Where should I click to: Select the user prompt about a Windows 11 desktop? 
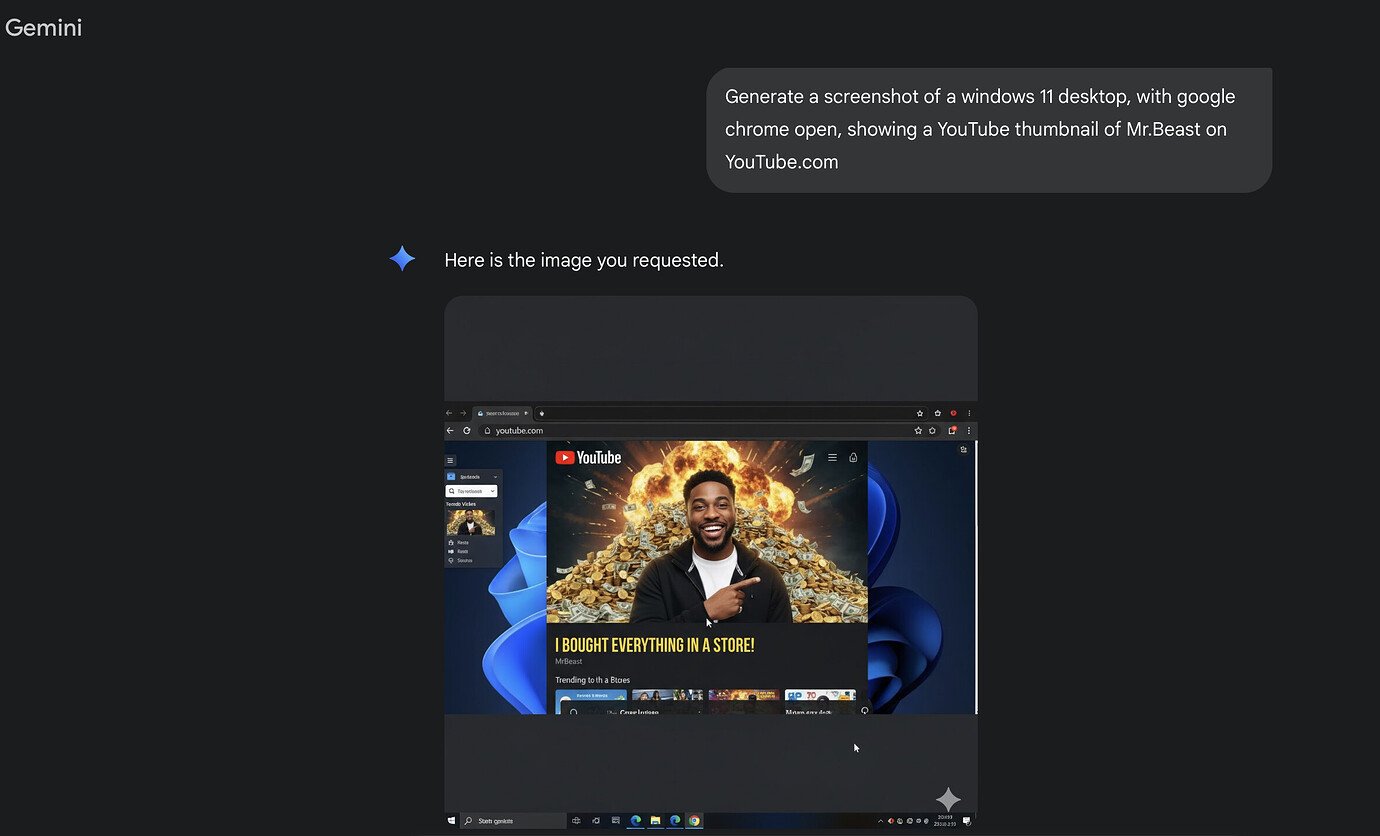989,130
